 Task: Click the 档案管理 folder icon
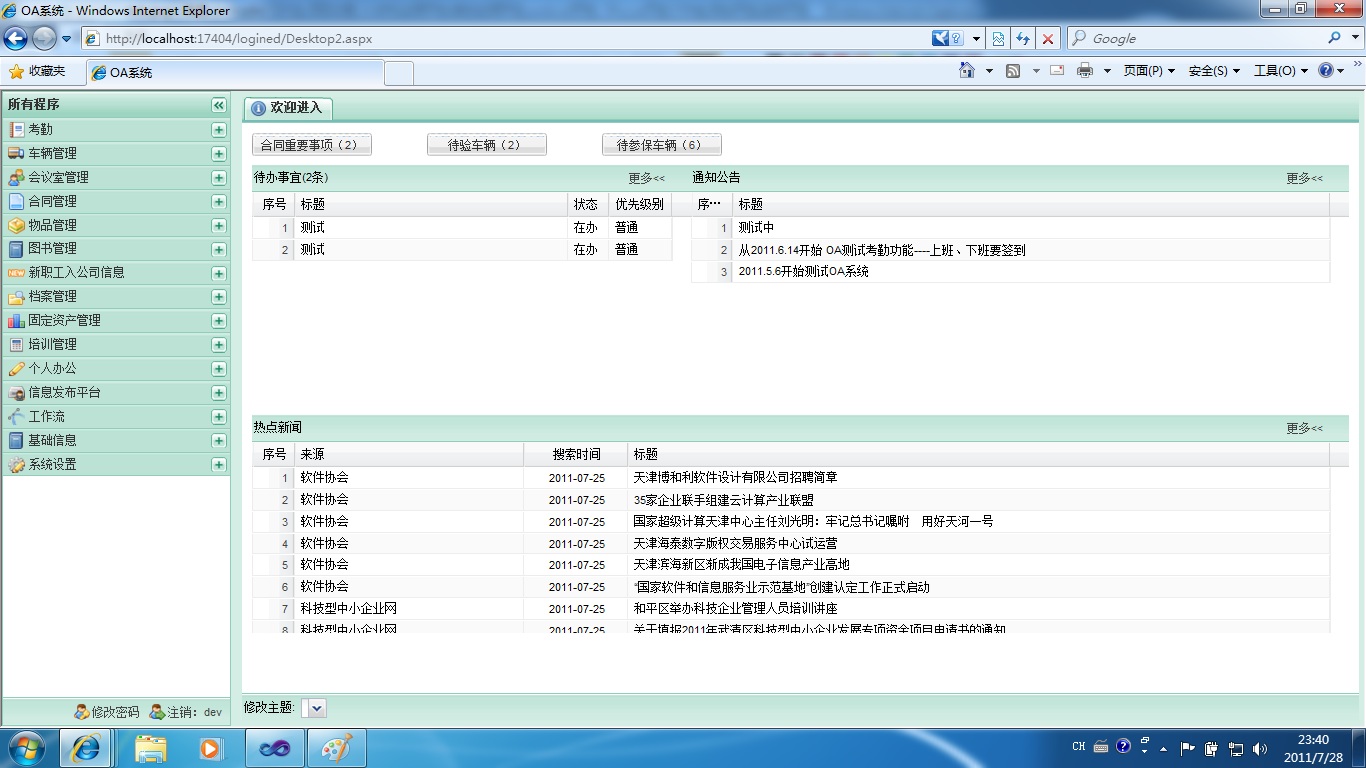(16, 296)
